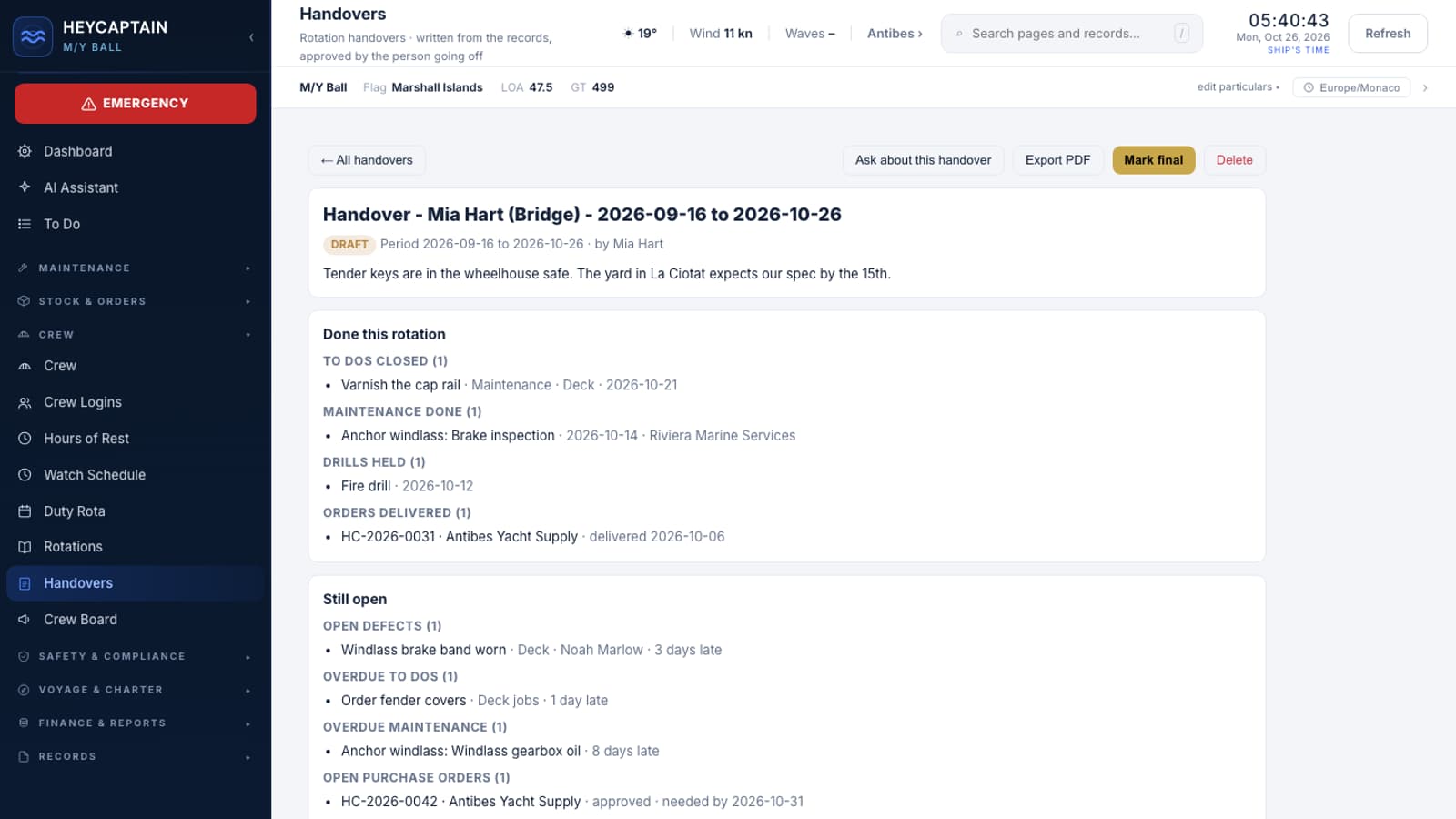The width and height of the screenshot is (1456, 819).
Task: Select the Watch Schedule clock icon
Action: pyautogui.click(x=25, y=475)
